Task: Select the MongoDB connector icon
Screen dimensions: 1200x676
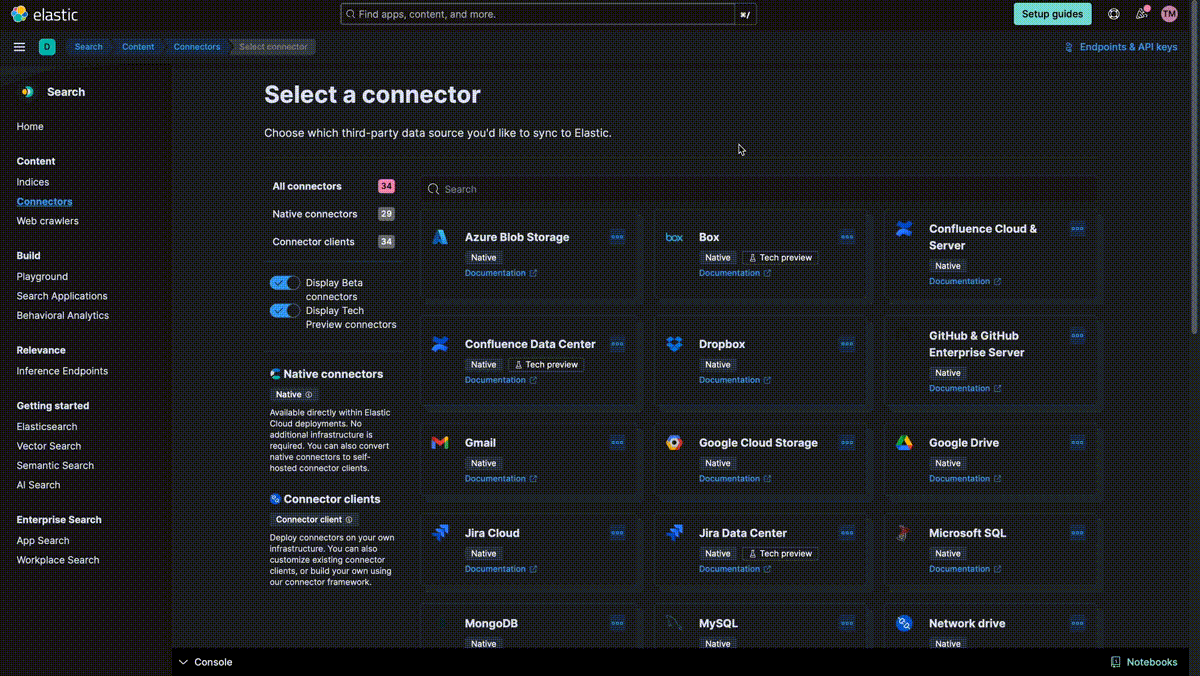Action: click(x=441, y=622)
